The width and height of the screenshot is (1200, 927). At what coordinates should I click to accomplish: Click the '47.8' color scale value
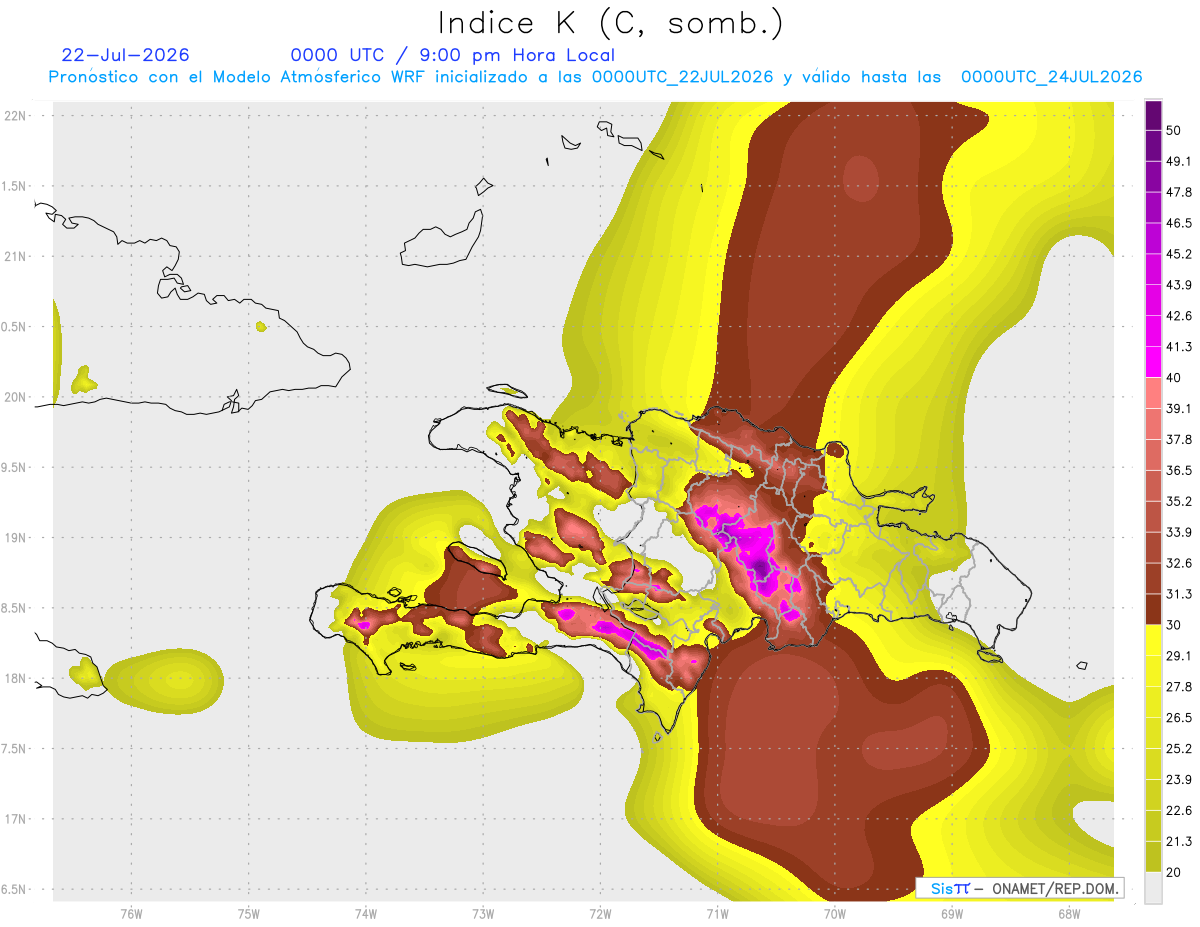coord(1179,192)
